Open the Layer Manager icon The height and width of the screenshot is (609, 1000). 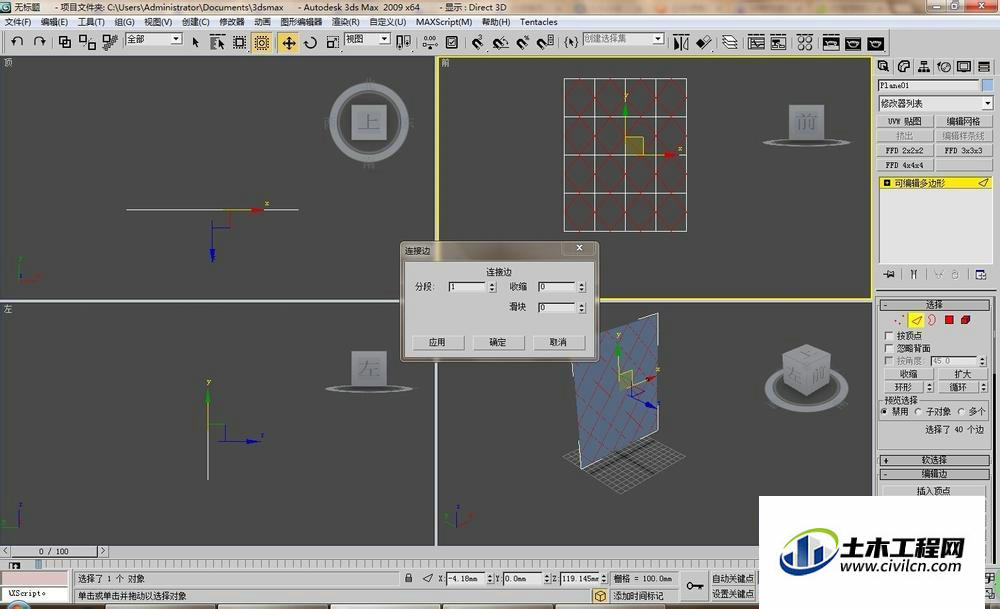click(x=730, y=43)
